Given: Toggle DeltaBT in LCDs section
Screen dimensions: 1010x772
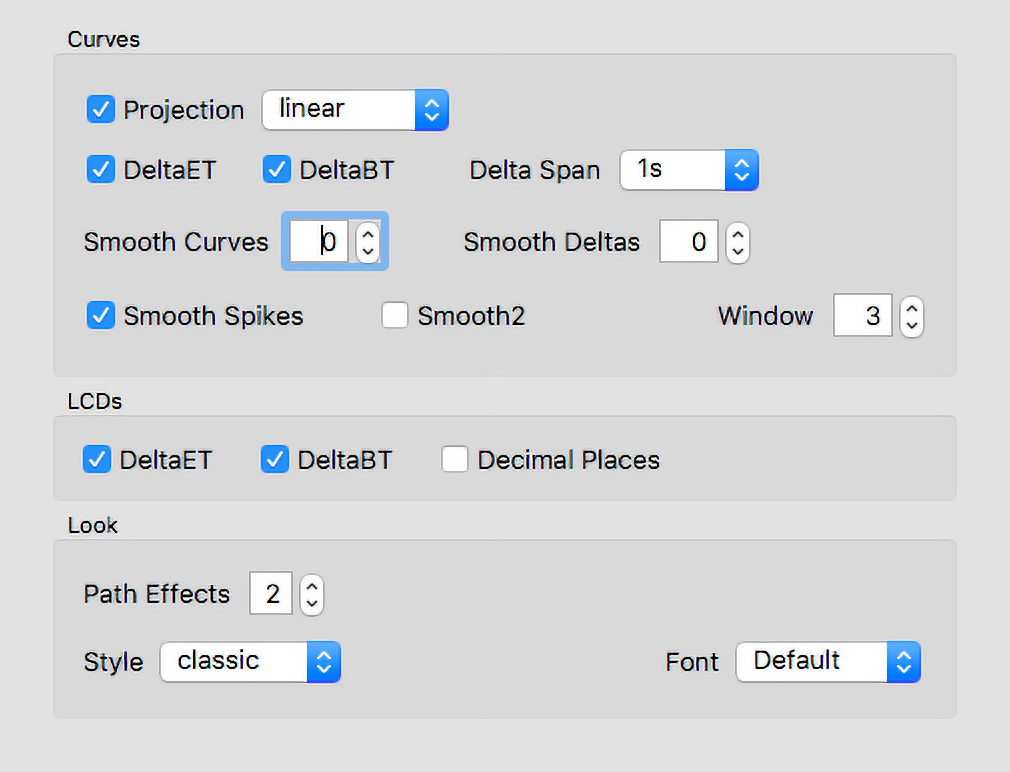Looking at the screenshot, I should point(274,460).
